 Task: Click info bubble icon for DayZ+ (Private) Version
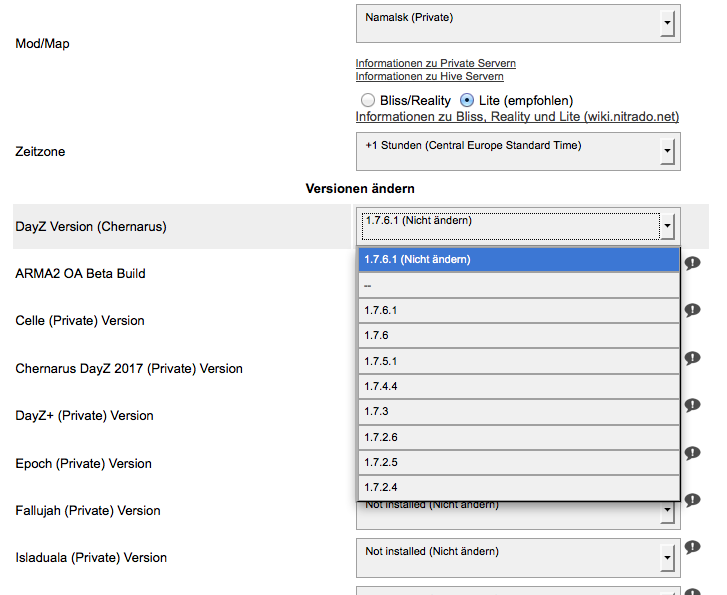point(692,405)
